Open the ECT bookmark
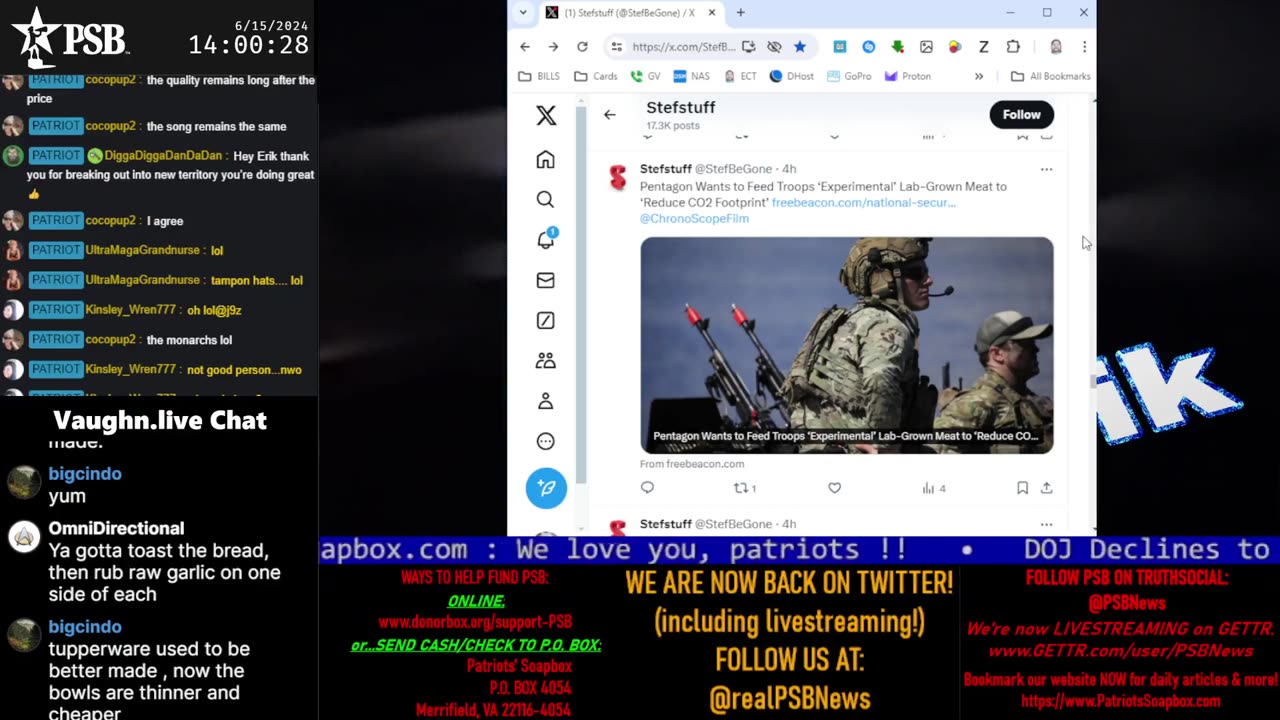This screenshot has height=720, width=1280. pos(740,76)
